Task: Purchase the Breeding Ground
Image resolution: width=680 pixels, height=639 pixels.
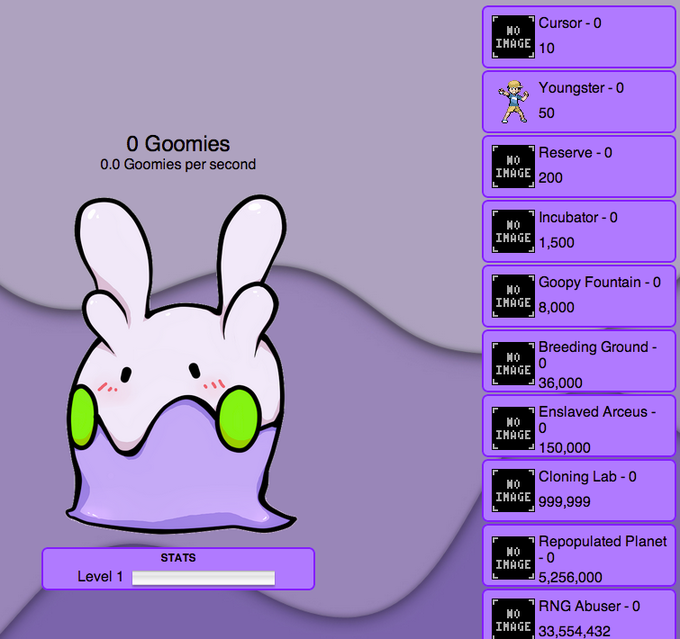Action: point(579,361)
